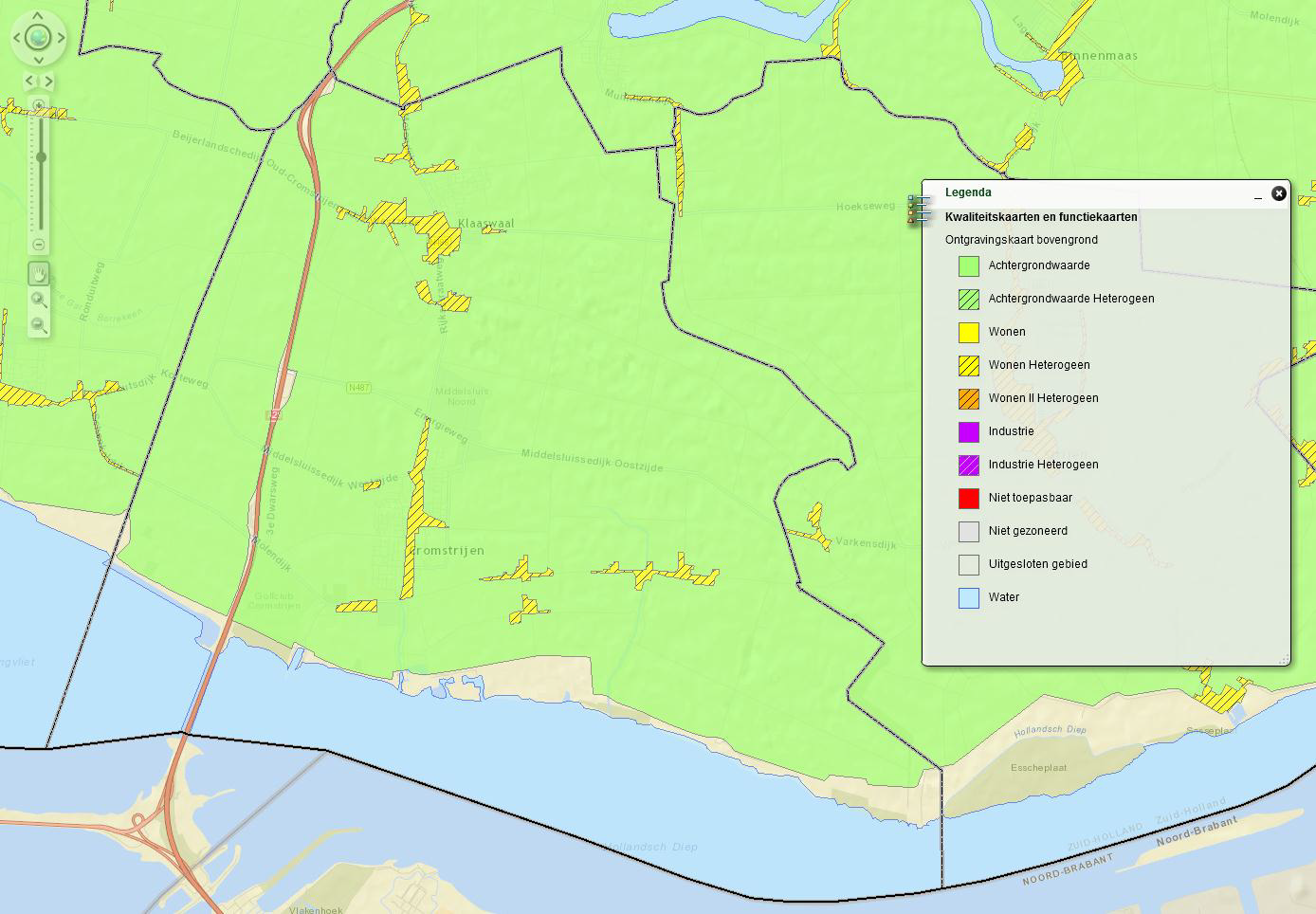1316x914 pixels.
Task: Click 'Ontgravingskaart bovengrond' layer name
Action: point(1021,240)
